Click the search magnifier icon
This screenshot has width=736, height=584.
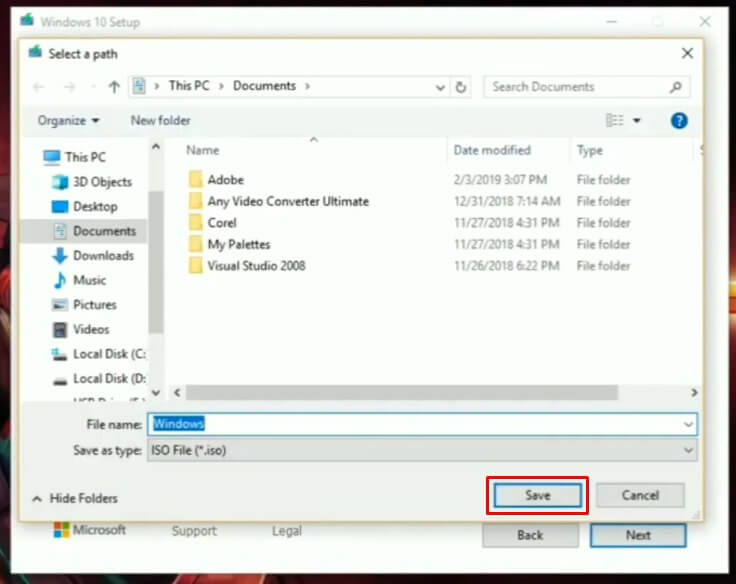tap(675, 87)
